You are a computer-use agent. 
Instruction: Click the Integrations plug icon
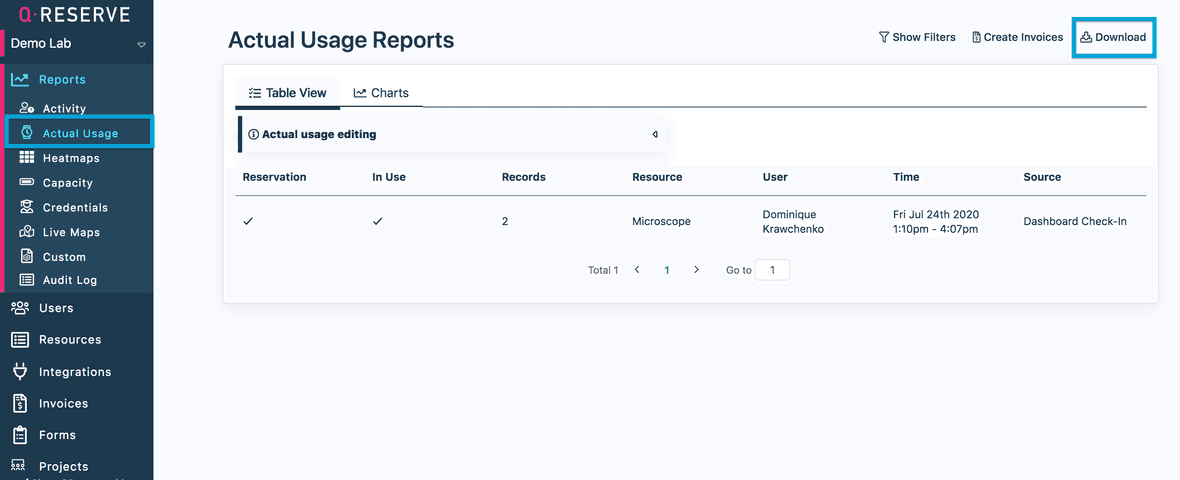(19, 371)
